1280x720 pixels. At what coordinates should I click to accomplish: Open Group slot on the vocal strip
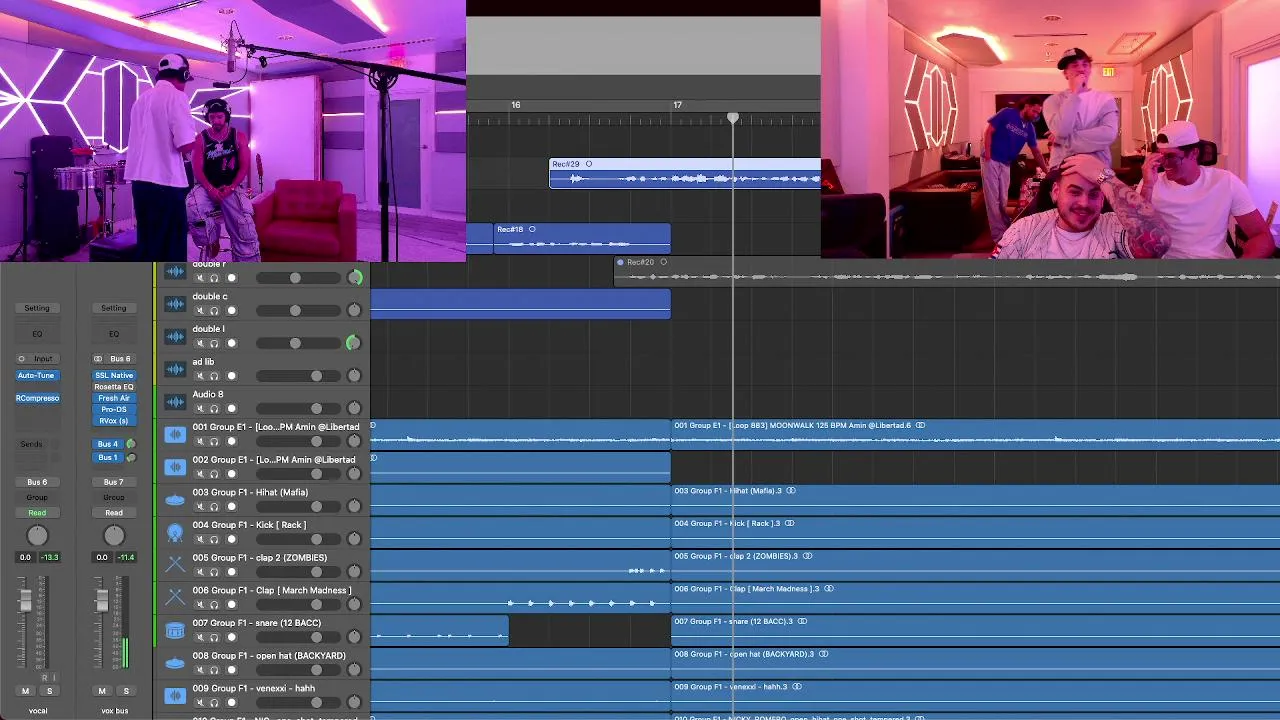point(37,497)
